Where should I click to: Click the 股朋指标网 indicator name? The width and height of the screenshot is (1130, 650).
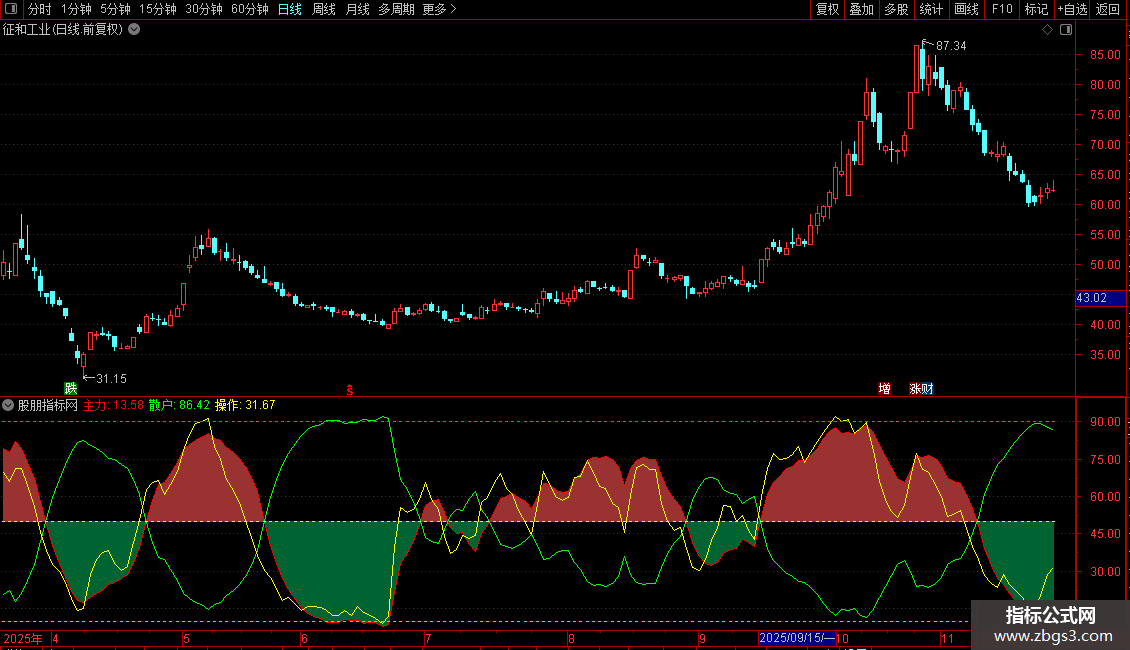coord(48,405)
